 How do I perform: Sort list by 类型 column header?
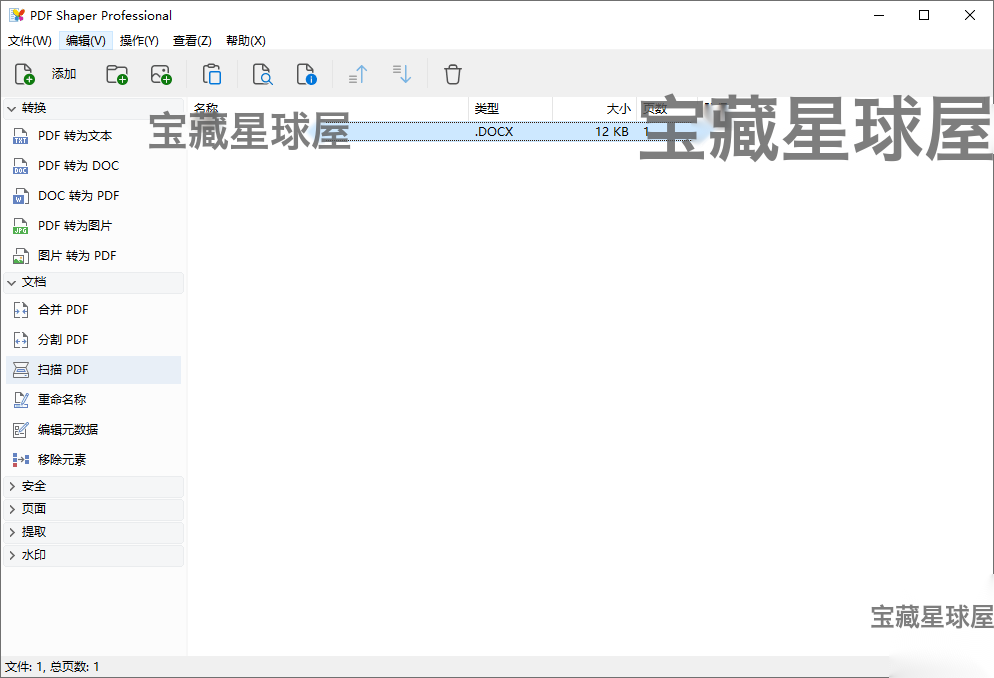tap(510, 109)
